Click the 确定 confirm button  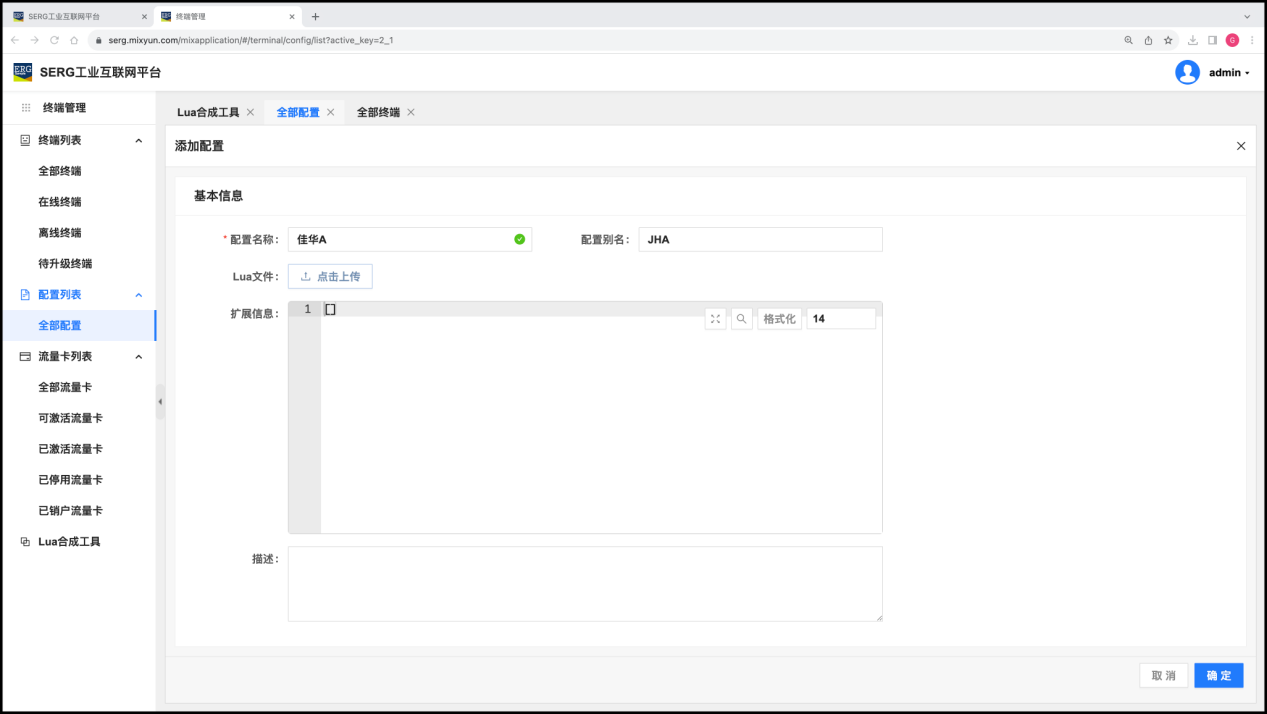click(1218, 676)
